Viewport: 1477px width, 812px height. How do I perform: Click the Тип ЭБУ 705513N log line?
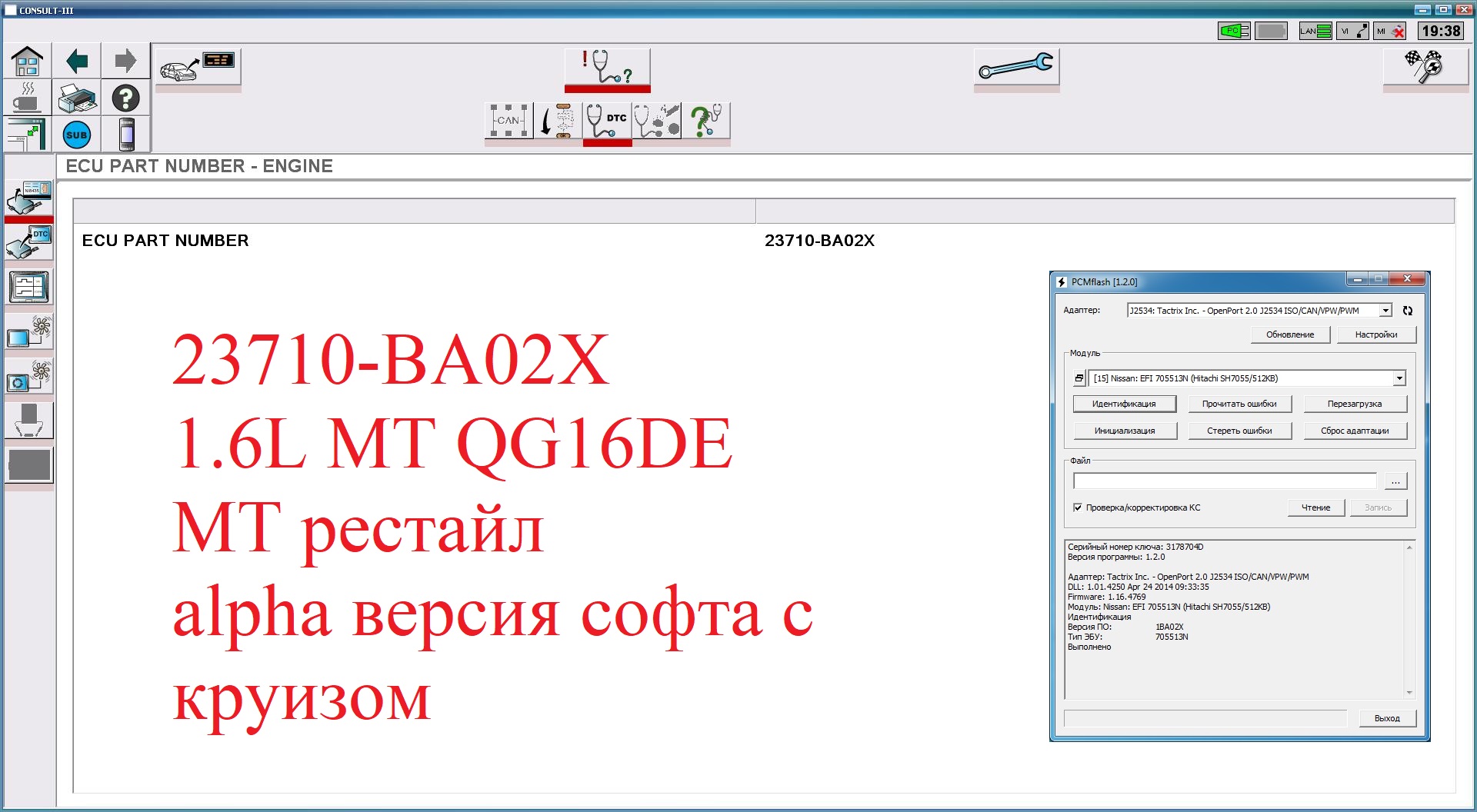tap(1128, 637)
